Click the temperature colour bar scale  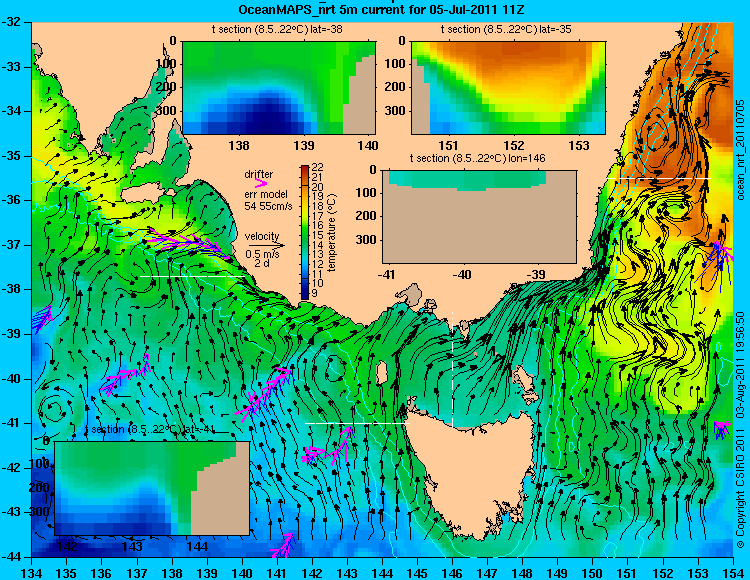[305, 232]
